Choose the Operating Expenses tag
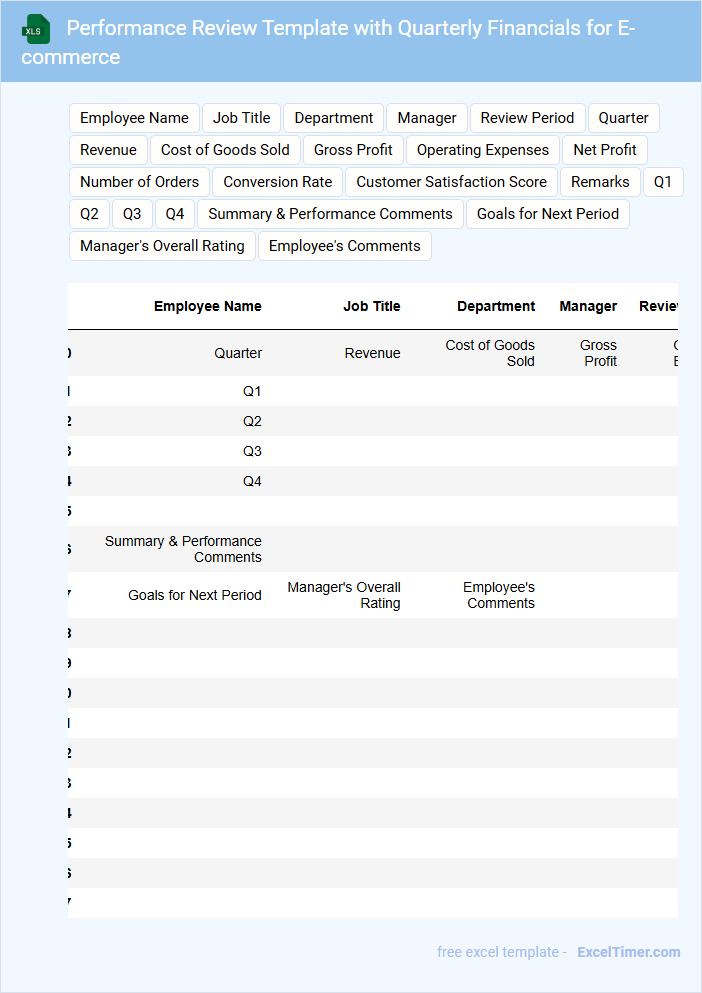This screenshot has width=702, height=993. pyautogui.click(x=483, y=150)
